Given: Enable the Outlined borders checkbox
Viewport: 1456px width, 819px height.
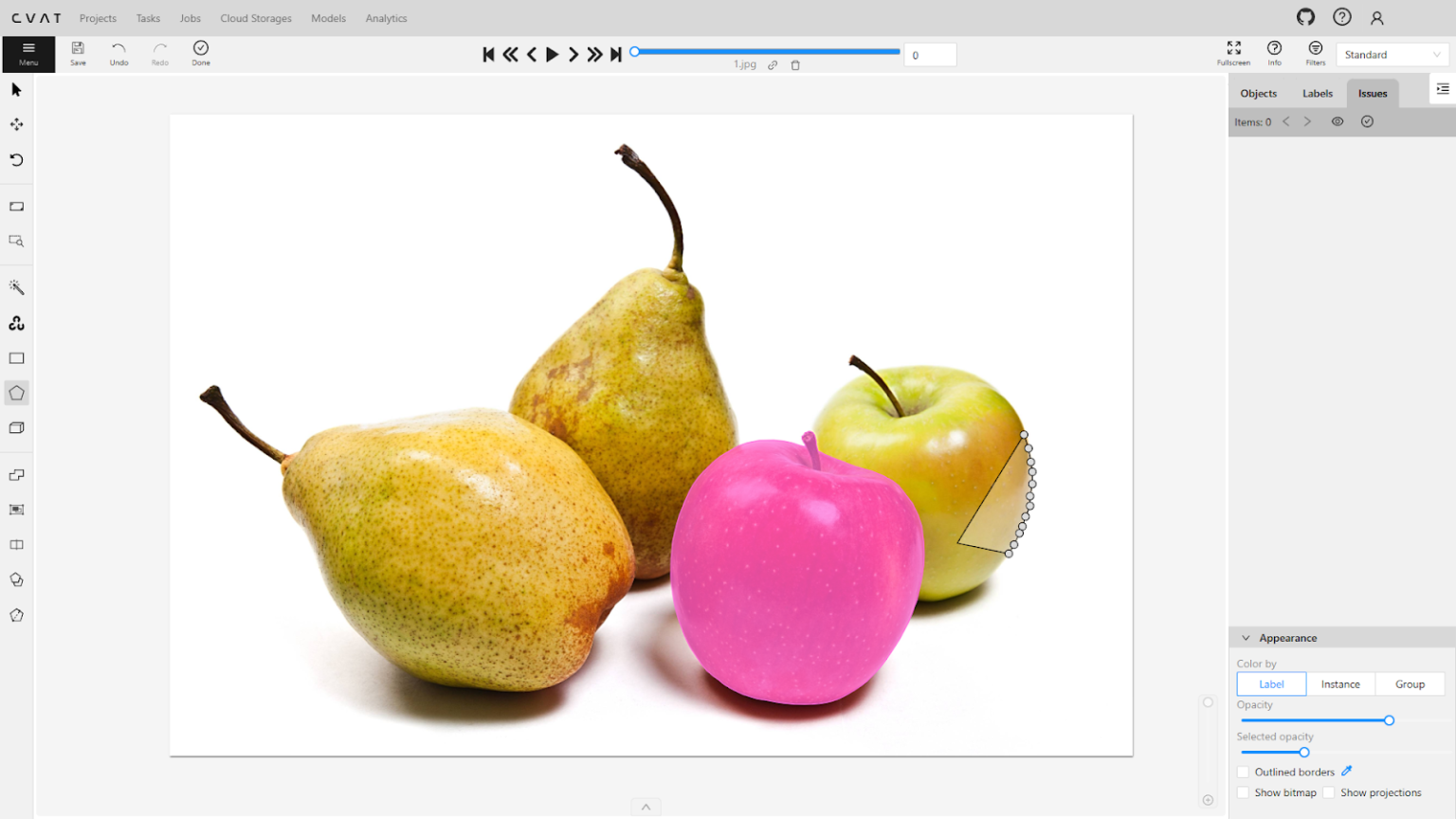Looking at the screenshot, I should click(1244, 773).
